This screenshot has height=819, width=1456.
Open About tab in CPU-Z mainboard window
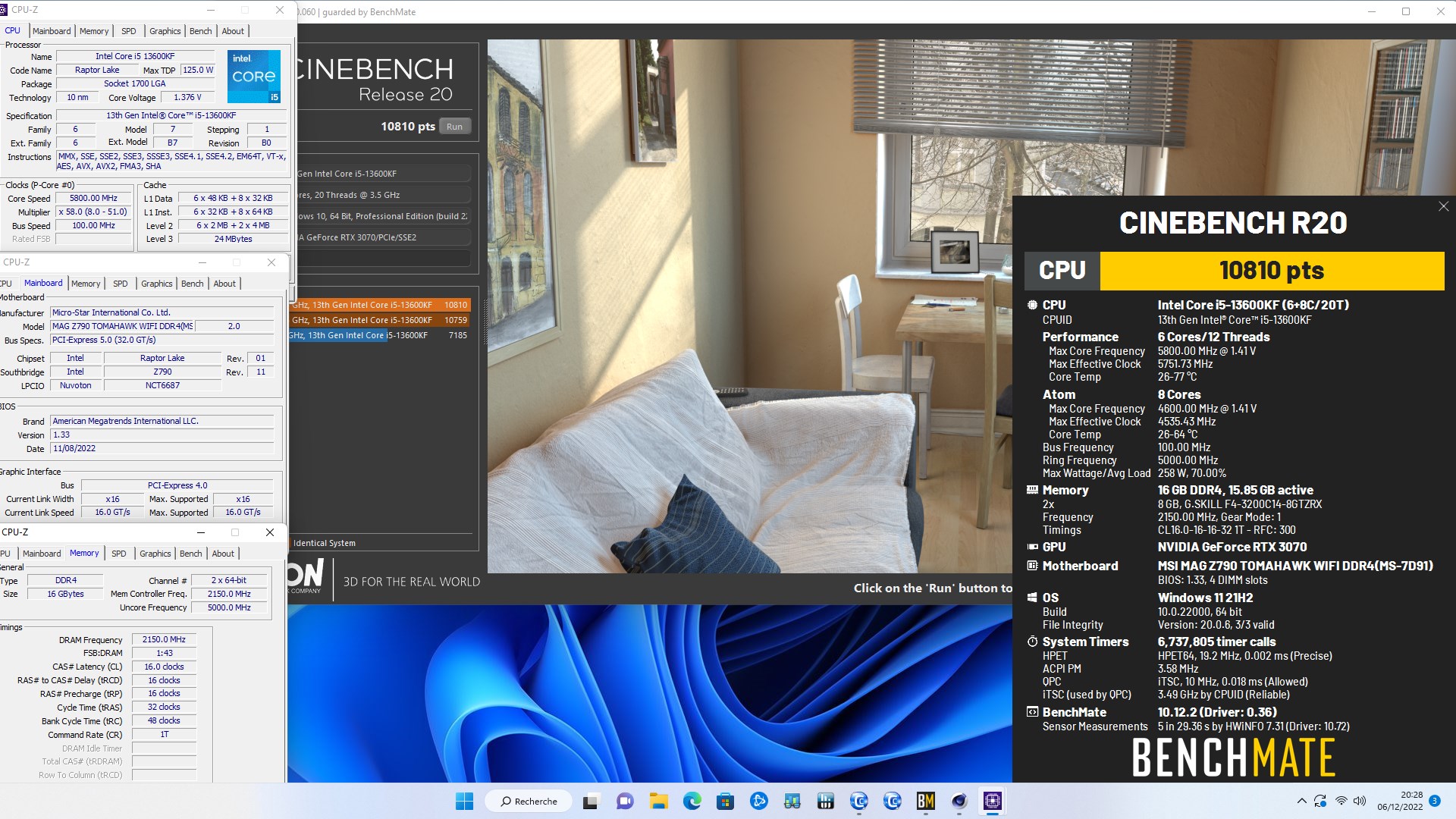coord(224,284)
